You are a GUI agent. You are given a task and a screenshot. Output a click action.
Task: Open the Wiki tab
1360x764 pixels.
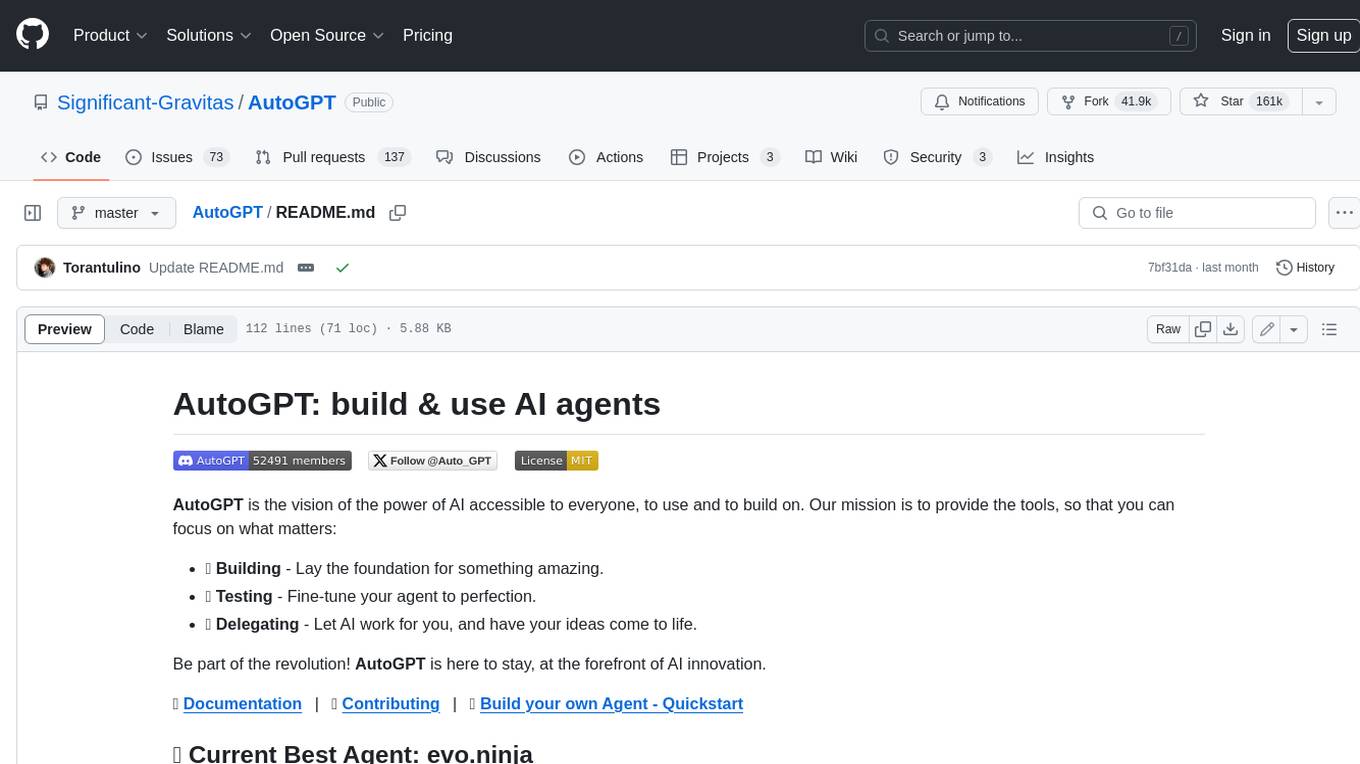[832, 157]
